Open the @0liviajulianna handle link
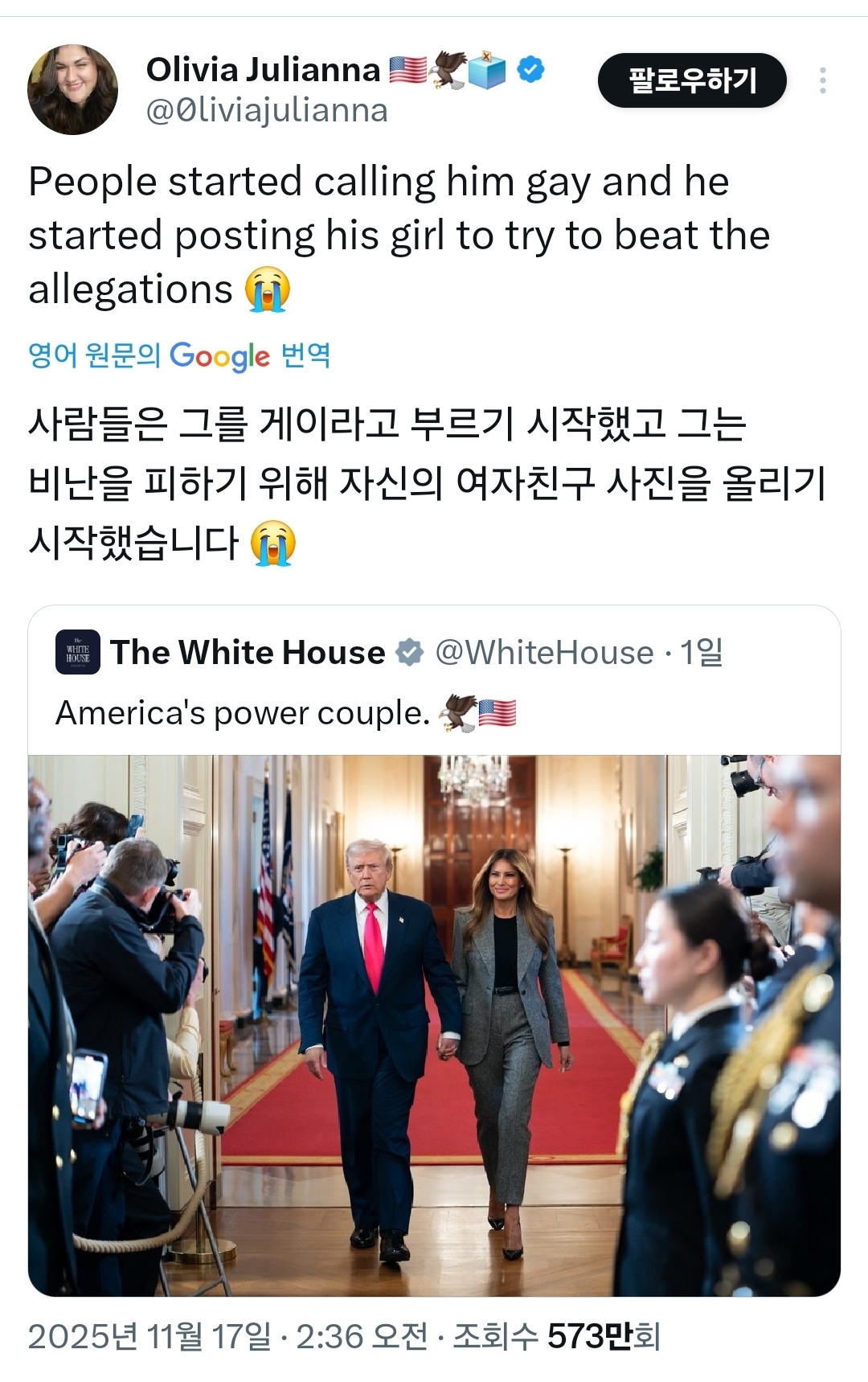Viewport: 868px width, 1382px height. click(x=267, y=111)
